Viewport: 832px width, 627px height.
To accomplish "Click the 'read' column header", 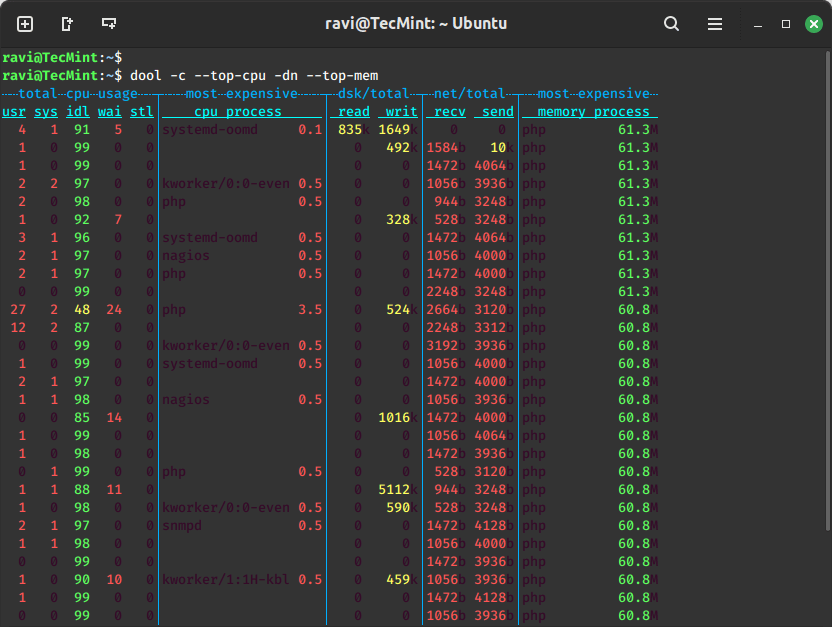I will click(354, 111).
